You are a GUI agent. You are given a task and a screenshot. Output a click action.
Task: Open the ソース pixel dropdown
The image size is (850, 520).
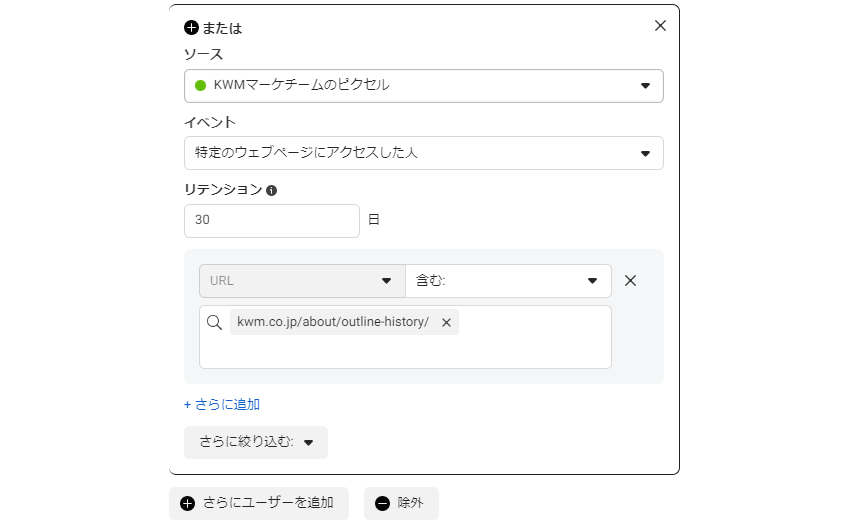click(x=423, y=86)
